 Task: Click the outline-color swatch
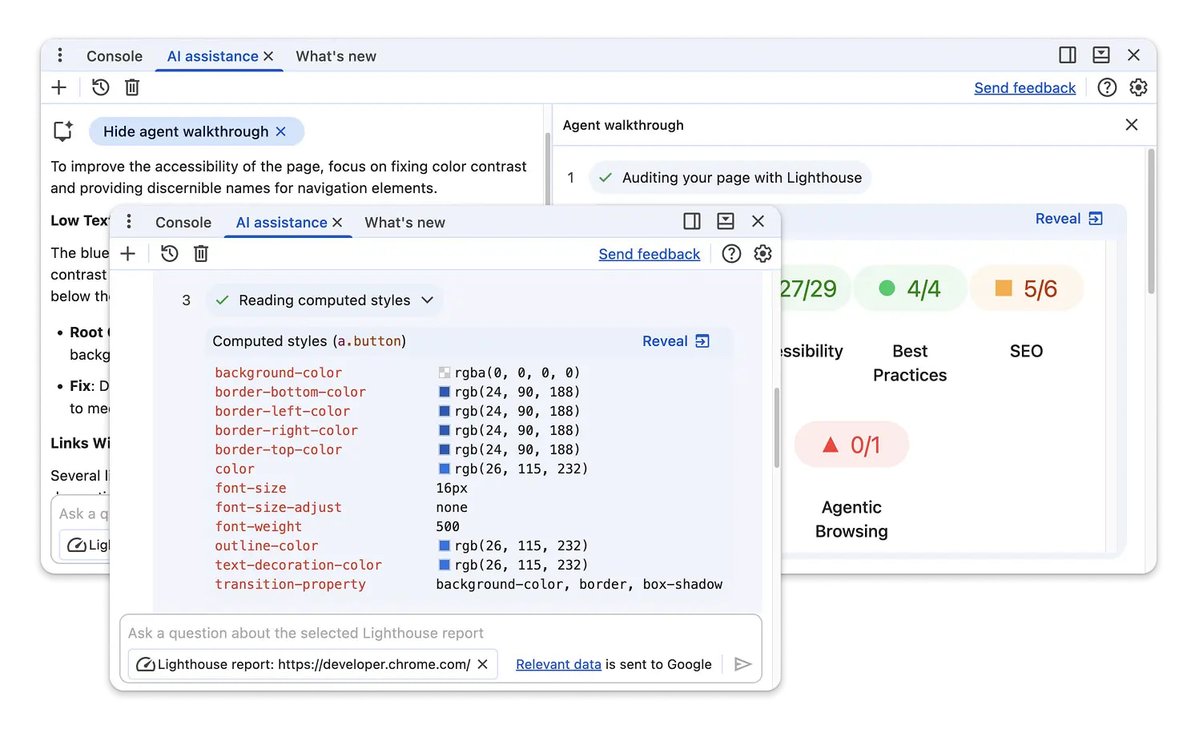[444, 545]
